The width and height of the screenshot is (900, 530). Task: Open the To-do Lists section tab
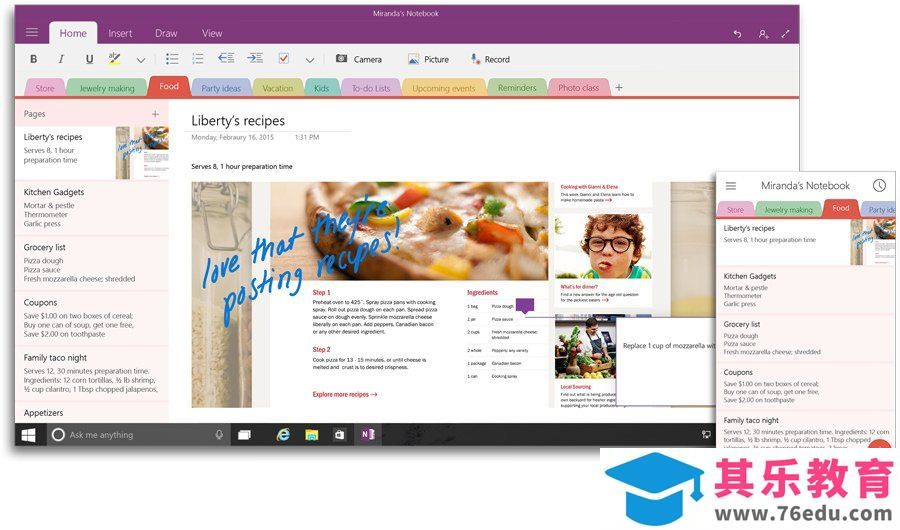coord(371,88)
